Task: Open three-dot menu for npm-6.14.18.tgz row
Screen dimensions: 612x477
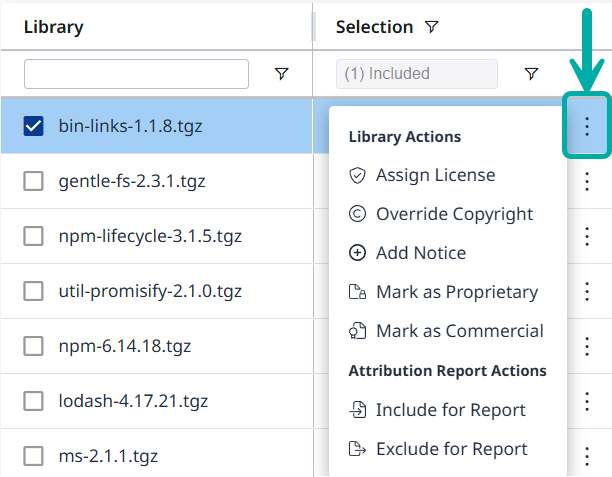Action: point(587,346)
